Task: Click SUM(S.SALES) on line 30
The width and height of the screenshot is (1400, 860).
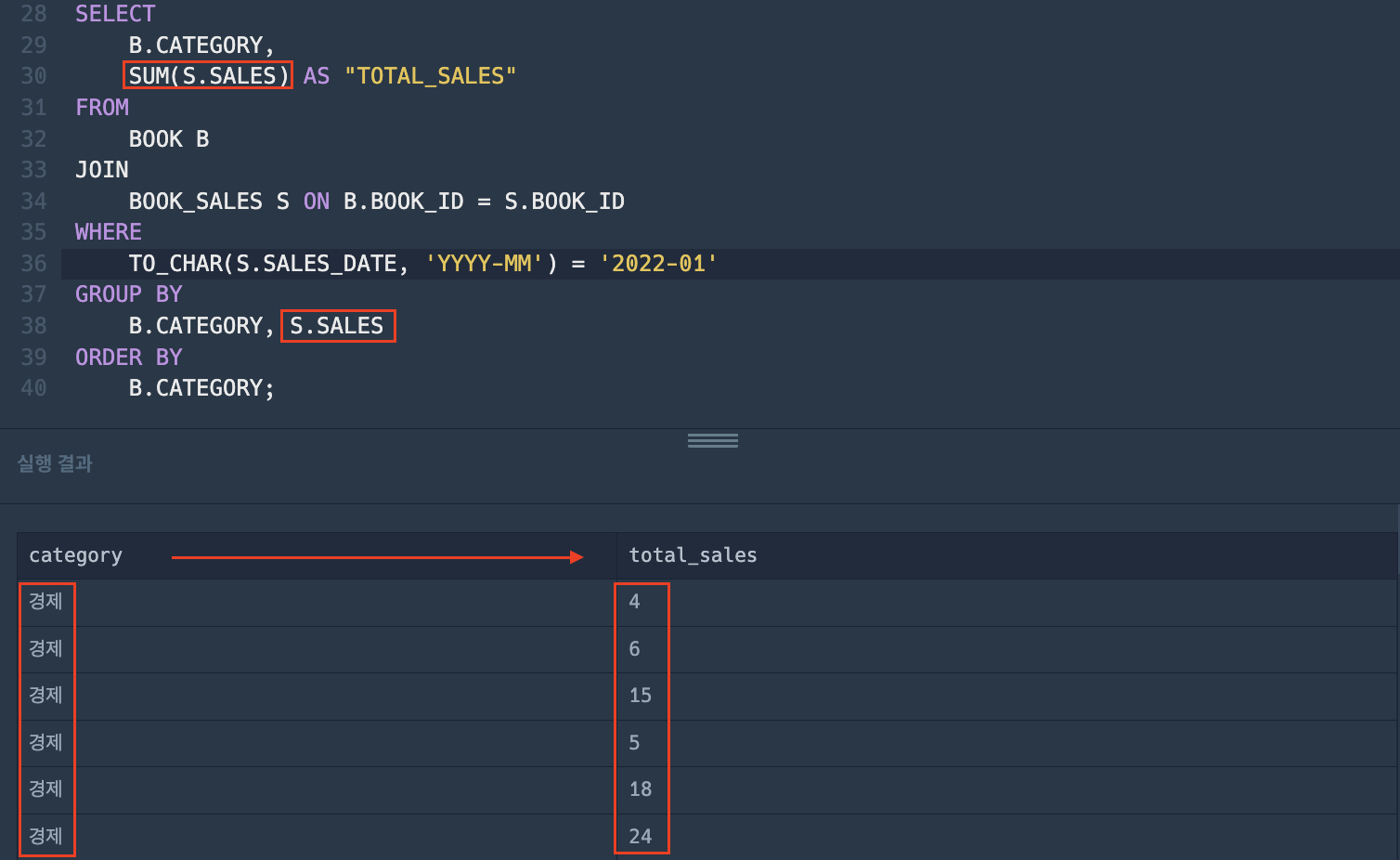Action: tap(209, 76)
